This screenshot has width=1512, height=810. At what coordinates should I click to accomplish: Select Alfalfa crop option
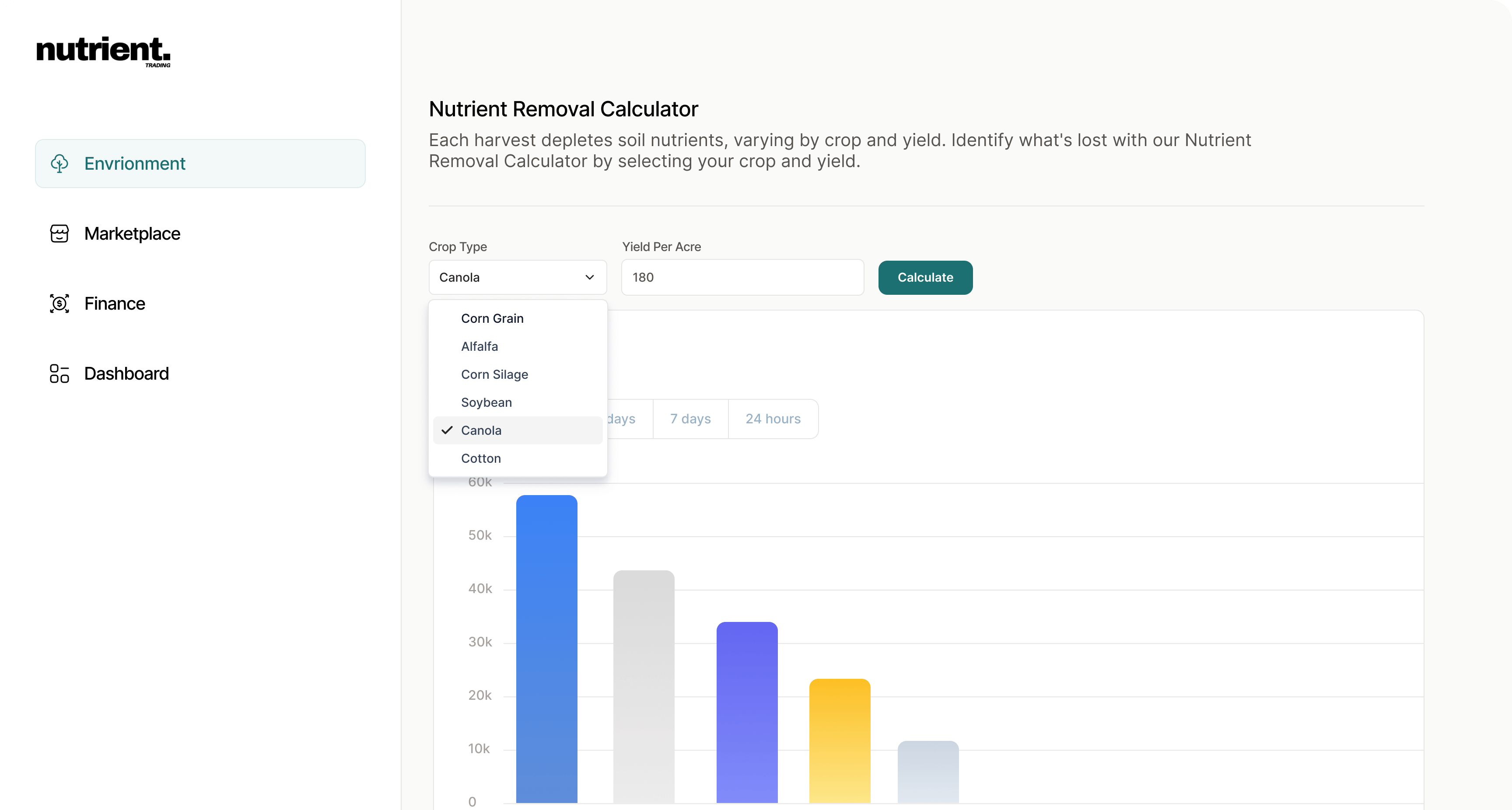coord(518,346)
